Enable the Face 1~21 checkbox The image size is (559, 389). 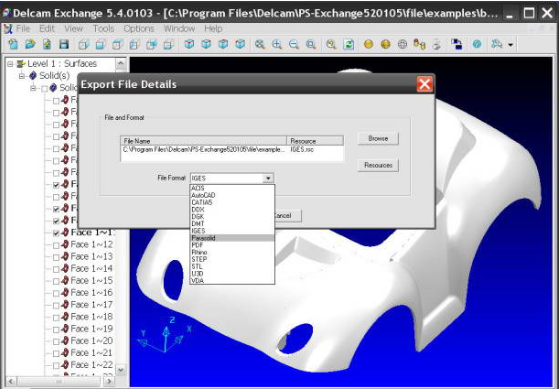[x=56, y=354]
